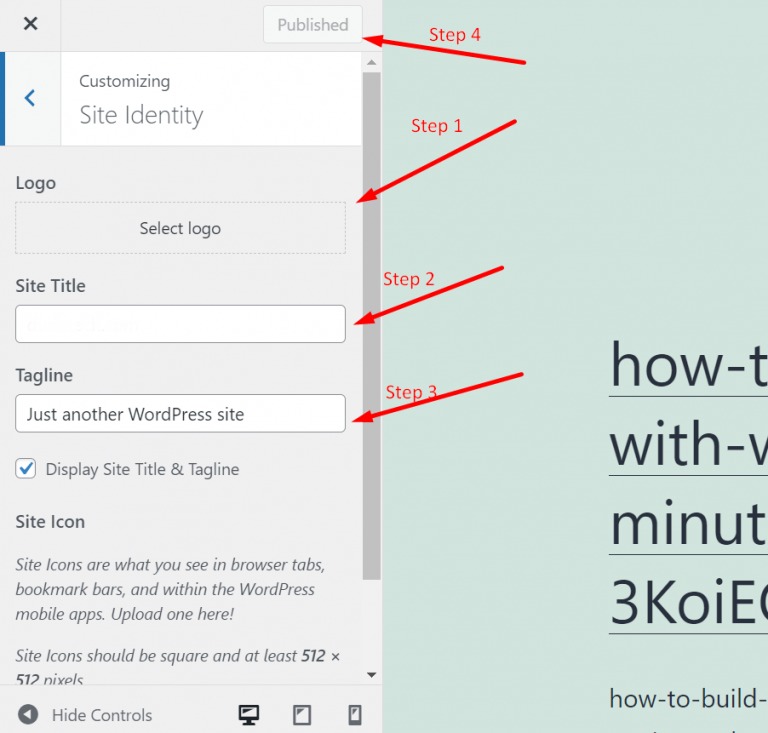Click the Display Site Title & Tagline label

coord(142,469)
